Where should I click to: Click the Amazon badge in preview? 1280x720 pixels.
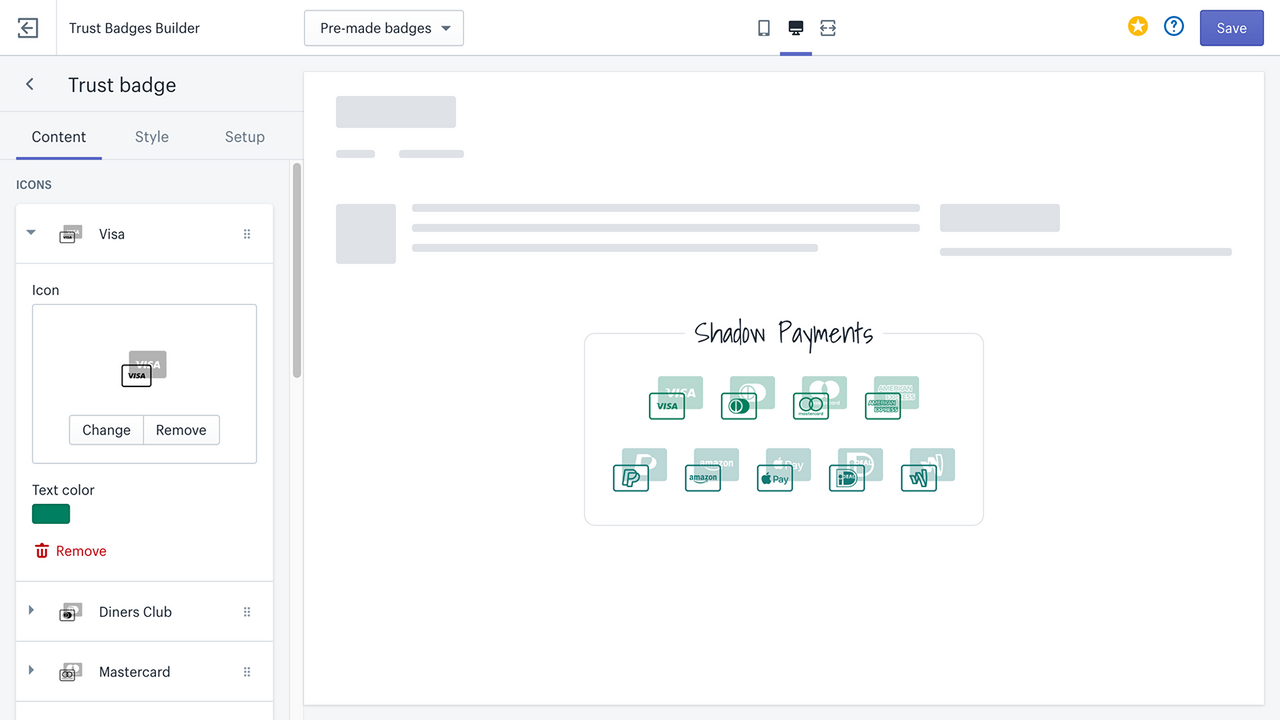click(712, 470)
